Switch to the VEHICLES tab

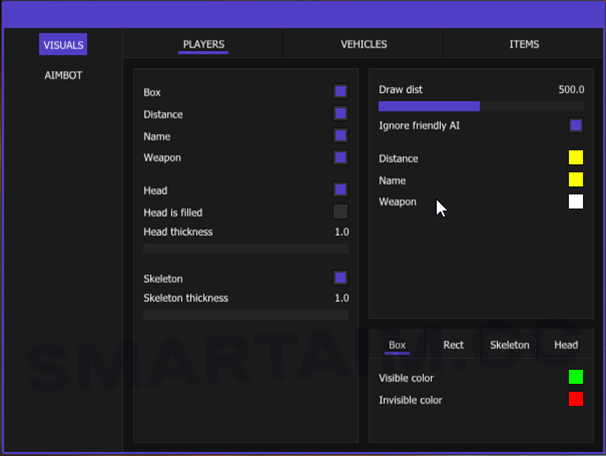pos(364,44)
